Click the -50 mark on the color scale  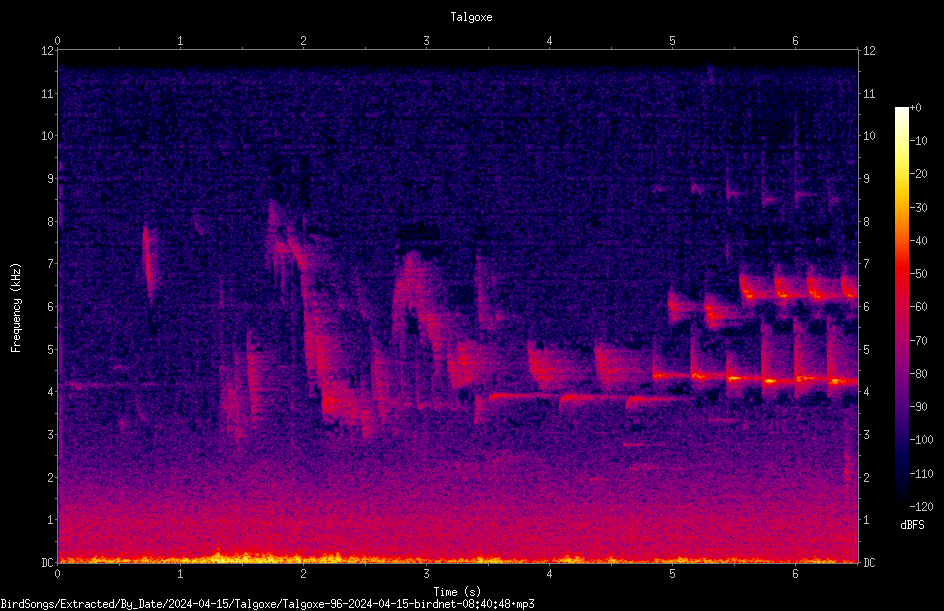tap(918, 273)
